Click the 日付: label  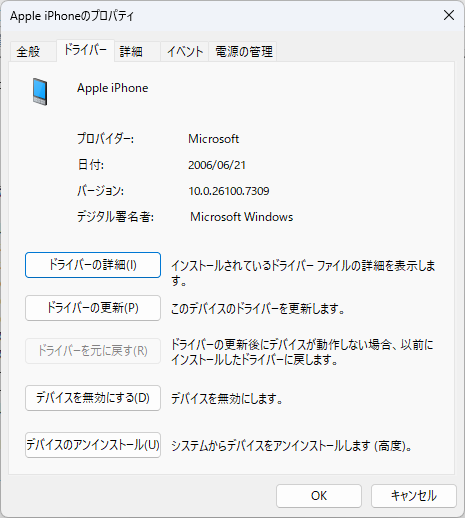(x=91, y=165)
